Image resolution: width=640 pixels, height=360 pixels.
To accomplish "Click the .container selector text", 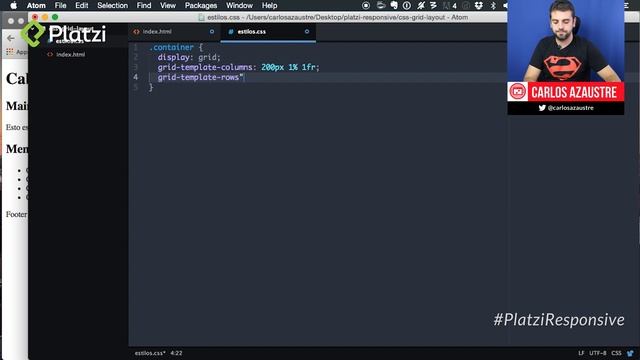I will (171, 47).
